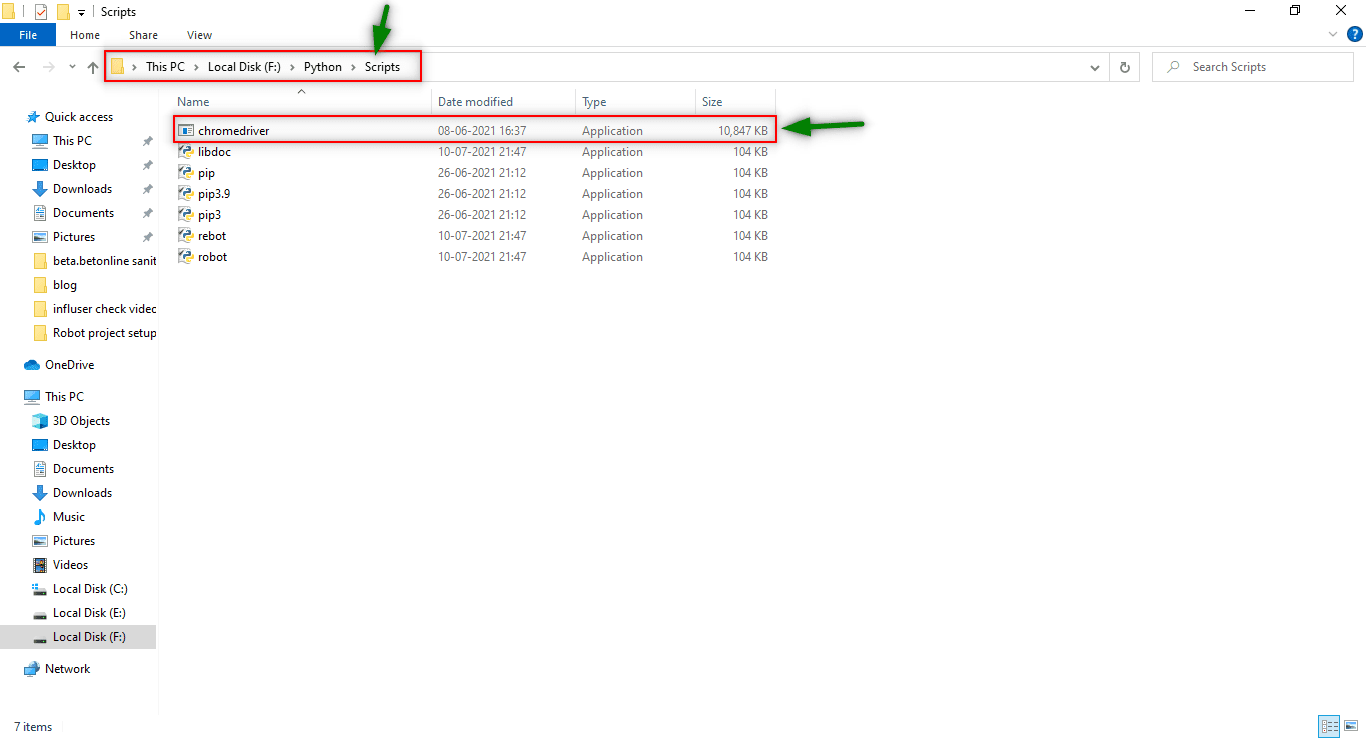
Task: Expand the ribbon with the chevron
Action: pos(1333,34)
